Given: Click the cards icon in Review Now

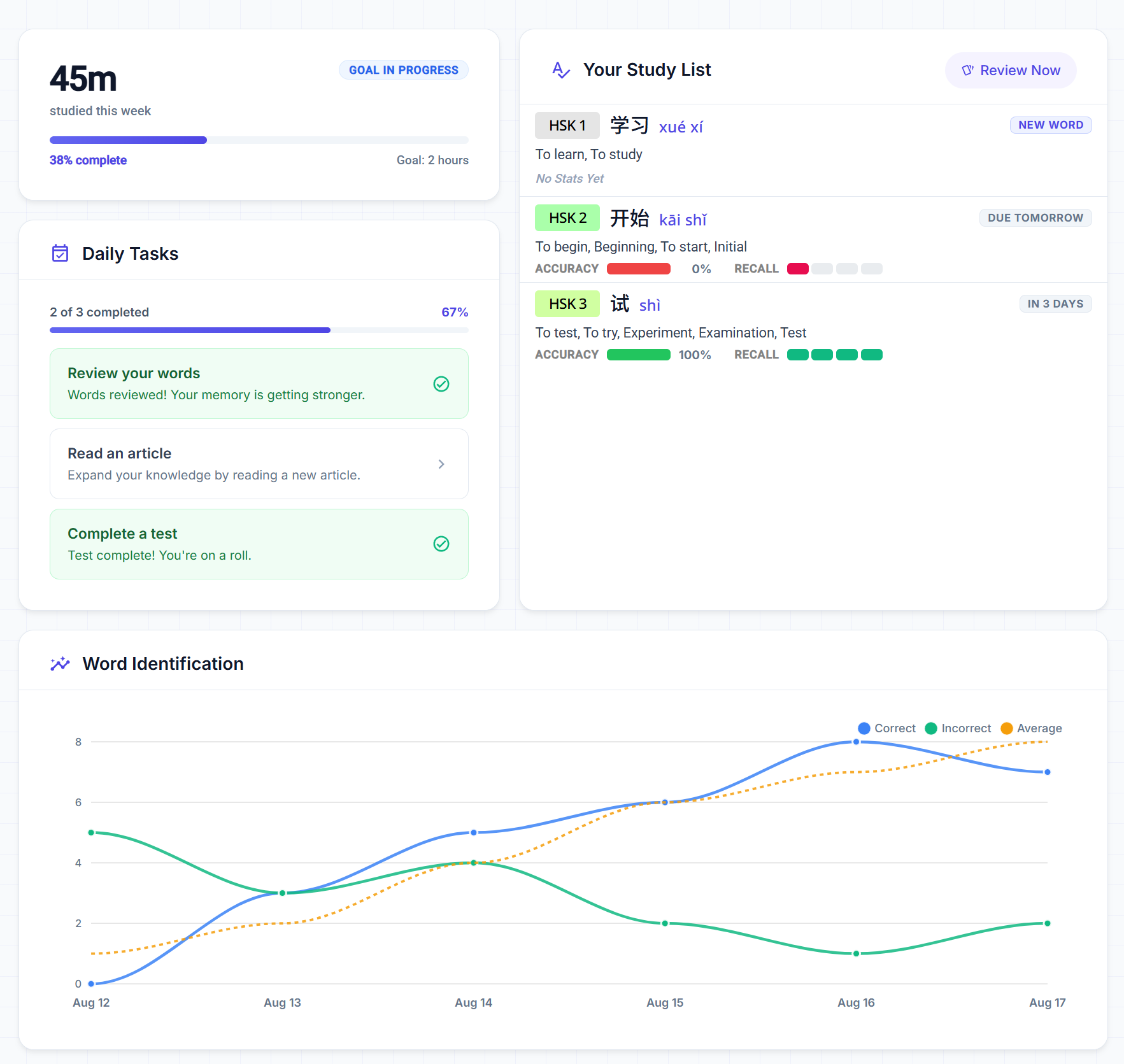Looking at the screenshot, I should pos(967,70).
